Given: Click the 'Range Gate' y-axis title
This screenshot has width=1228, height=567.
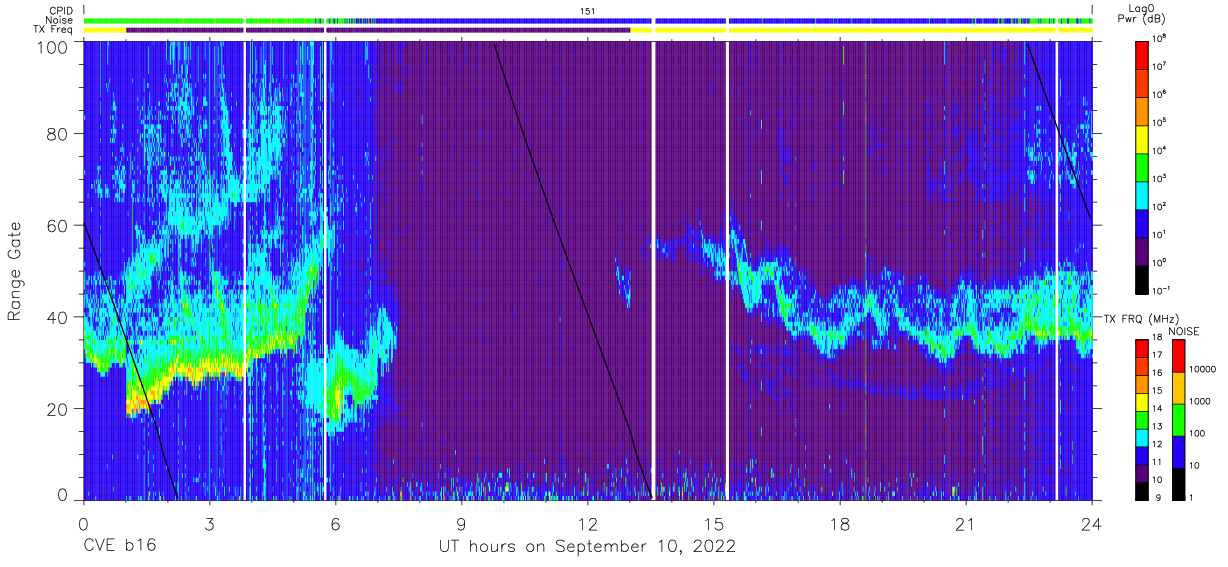Looking at the screenshot, I should tap(15, 273).
